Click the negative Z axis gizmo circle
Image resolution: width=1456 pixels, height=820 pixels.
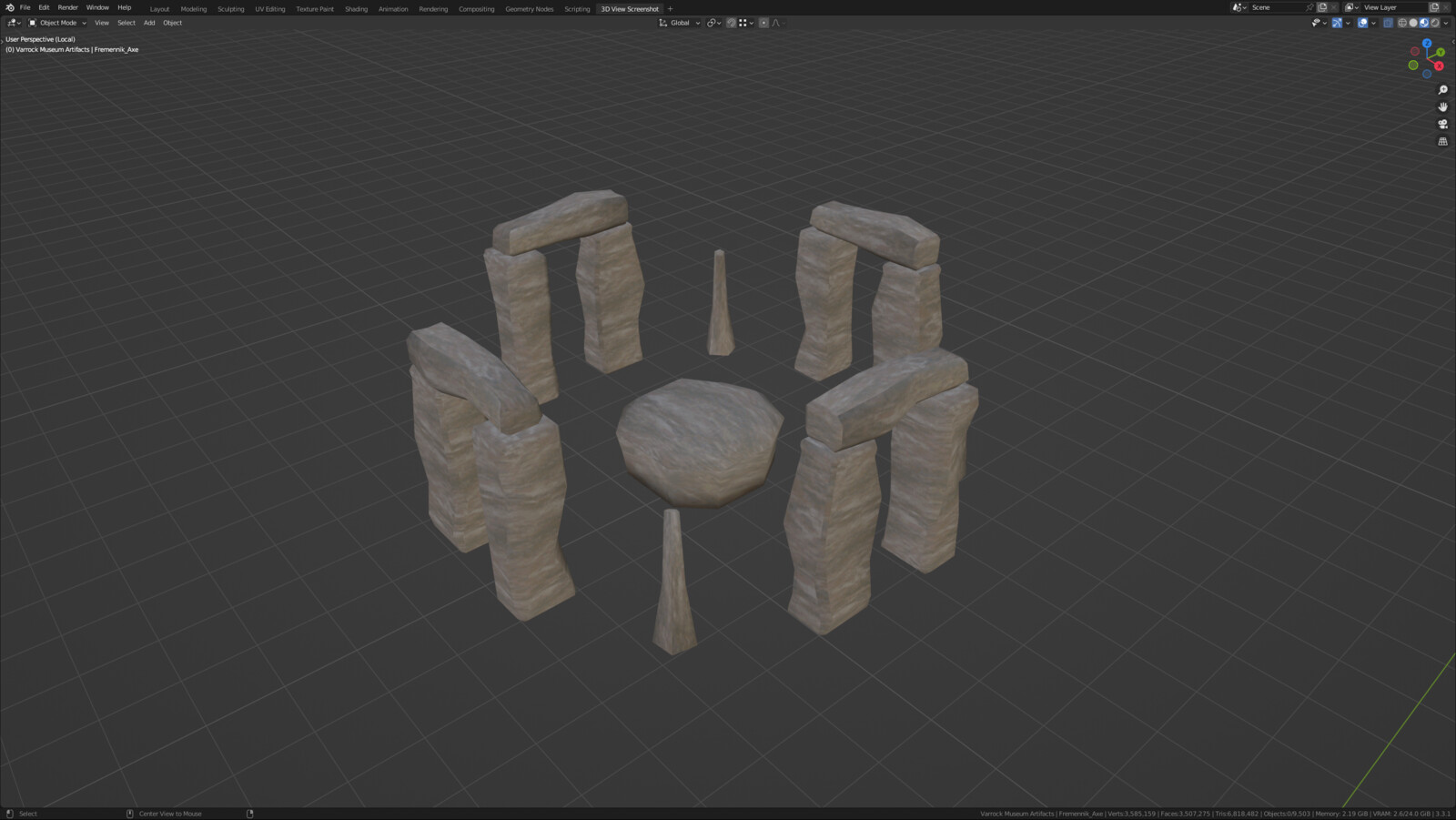tap(1427, 74)
